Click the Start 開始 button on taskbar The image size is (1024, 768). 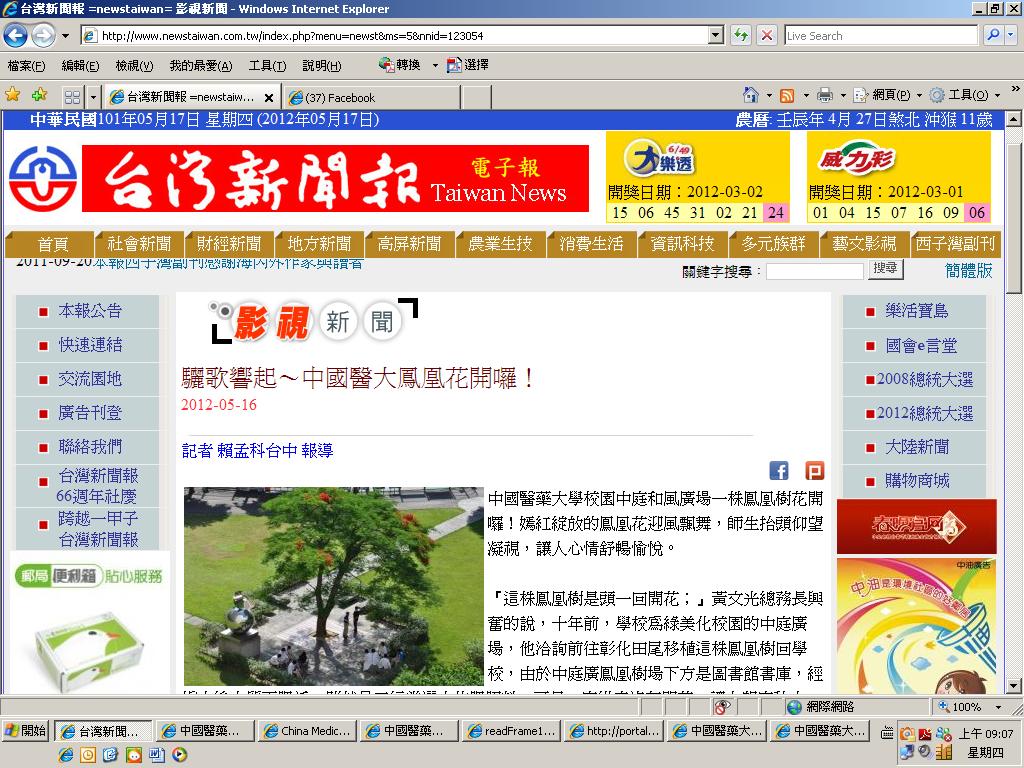[x=27, y=731]
